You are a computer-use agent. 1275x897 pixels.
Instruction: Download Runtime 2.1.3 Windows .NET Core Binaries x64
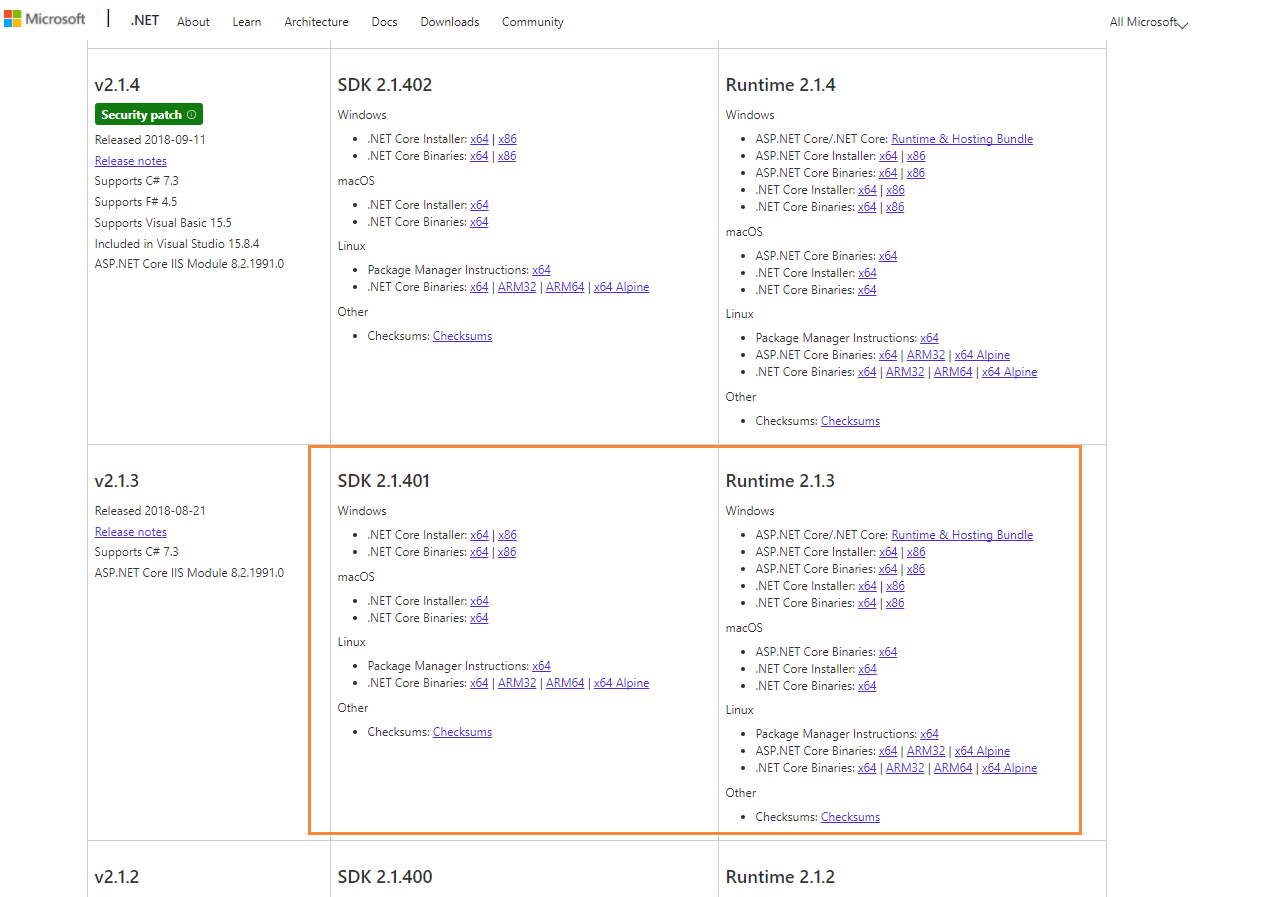pyautogui.click(x=867, y=603)
